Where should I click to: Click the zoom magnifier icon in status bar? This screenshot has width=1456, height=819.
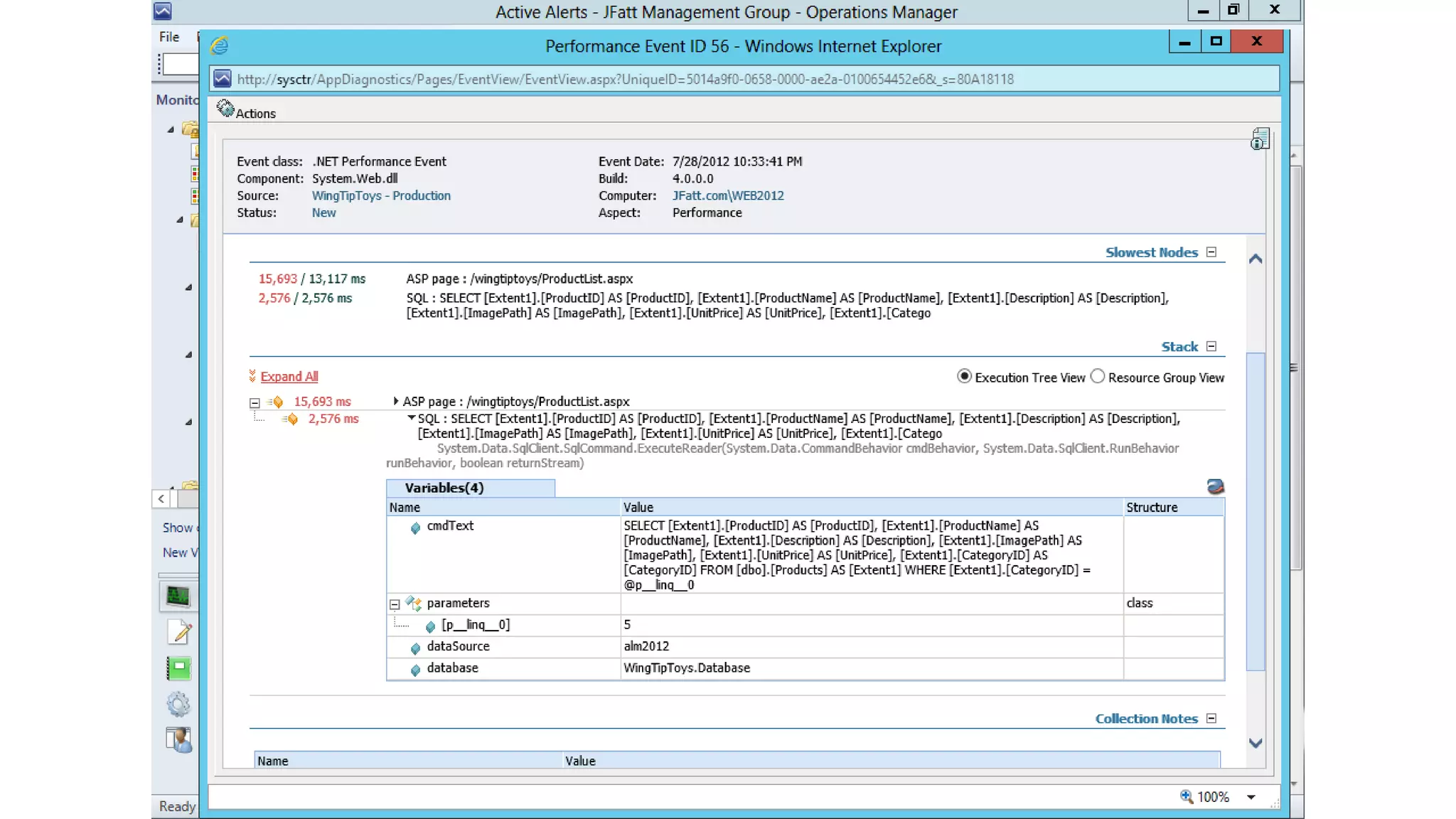coord(1186,796)
